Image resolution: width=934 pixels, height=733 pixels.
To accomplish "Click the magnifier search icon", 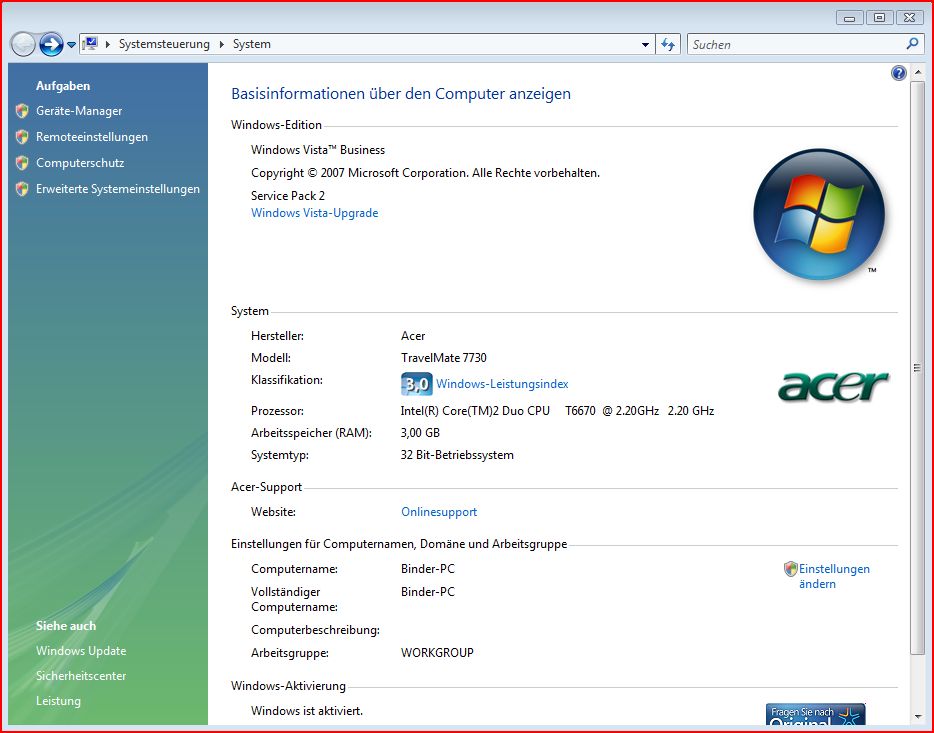I will (913, 43).
